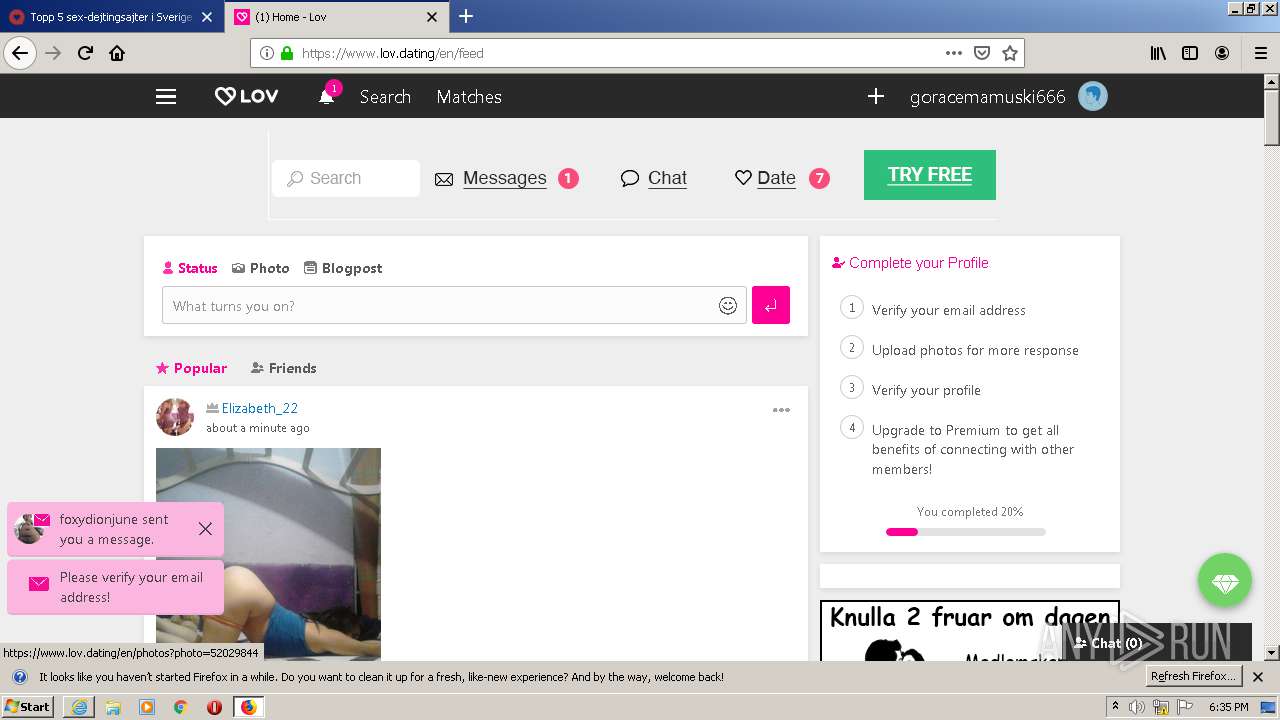Open the page actions three-dot menu
This screenshot has height=720, width=1280.
click(x=953, y=53)
